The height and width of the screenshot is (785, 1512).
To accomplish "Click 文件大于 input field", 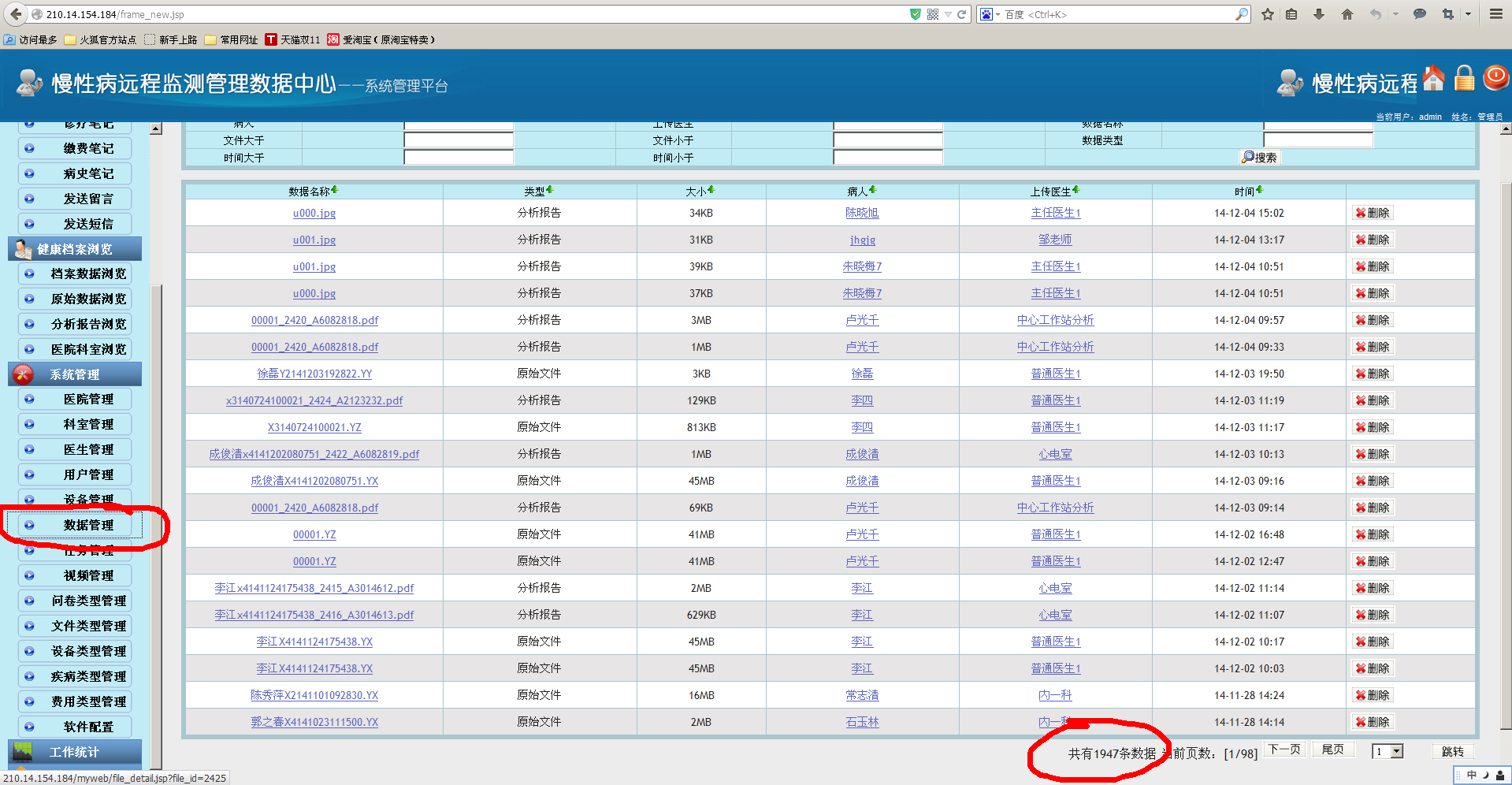I will 459,140.
